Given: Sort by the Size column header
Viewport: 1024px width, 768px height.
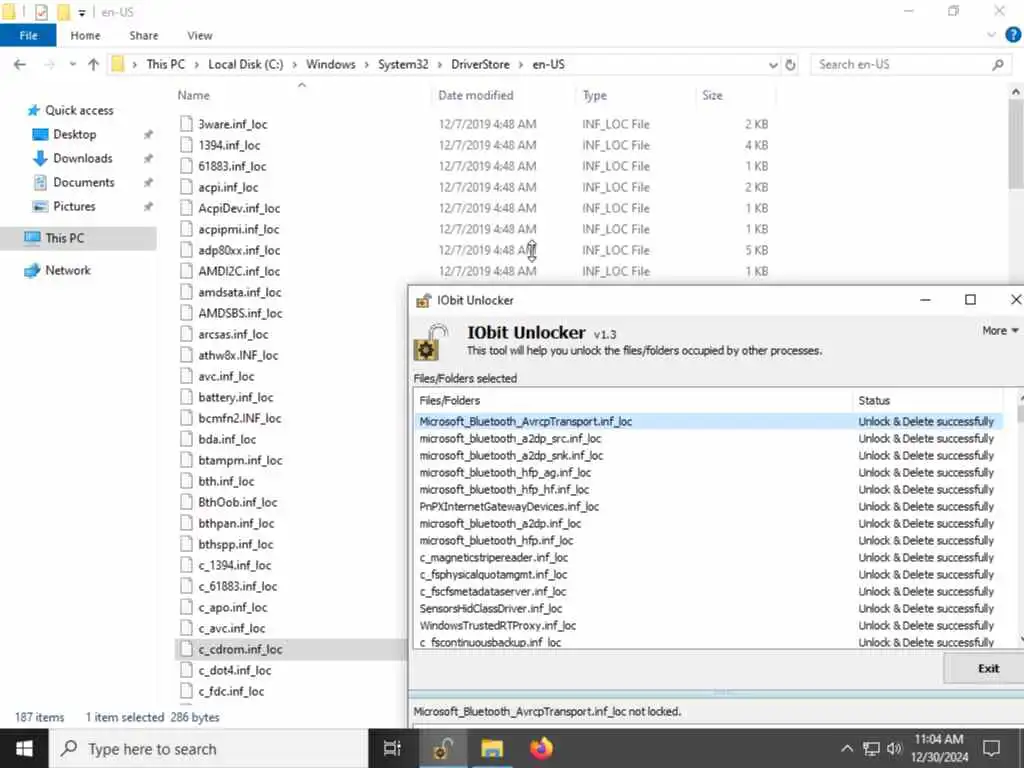Looking at the screenshot, I should click(x=712, y=95).
